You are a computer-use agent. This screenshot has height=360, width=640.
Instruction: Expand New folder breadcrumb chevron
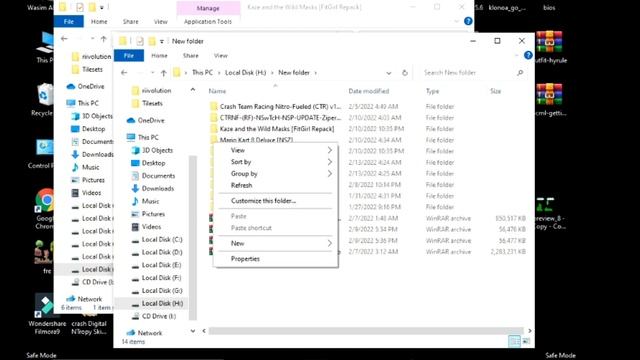pyautogui.click(x=316, y=73)
